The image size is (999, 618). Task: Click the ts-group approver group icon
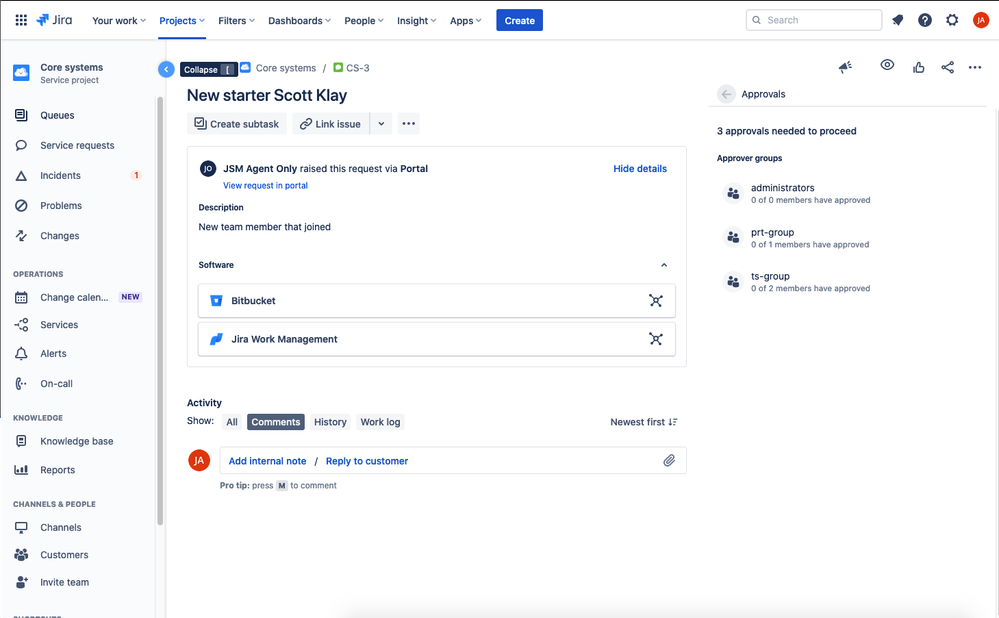pos(733,282)
